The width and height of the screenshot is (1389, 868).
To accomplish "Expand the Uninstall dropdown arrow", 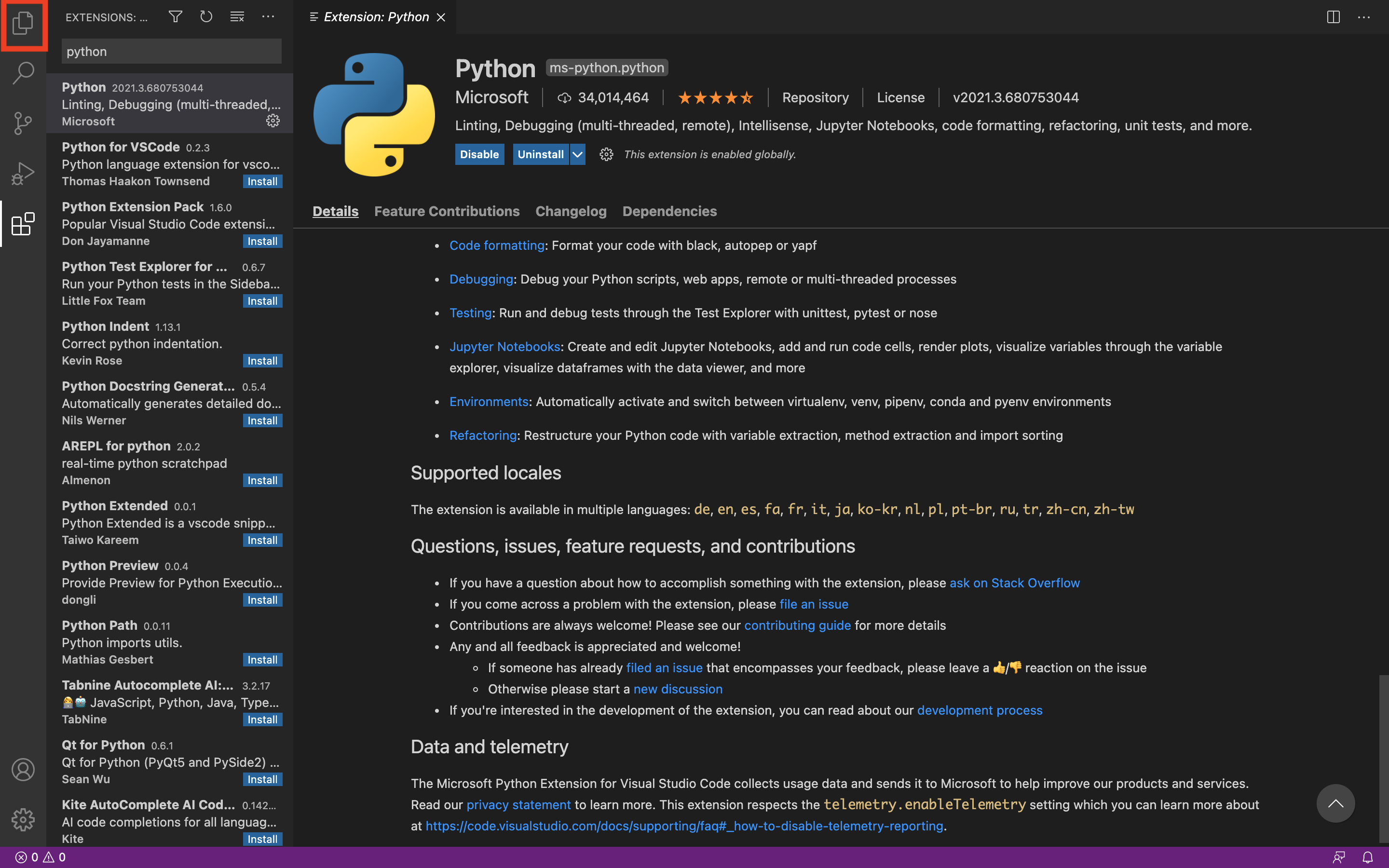I will [577, 154].
